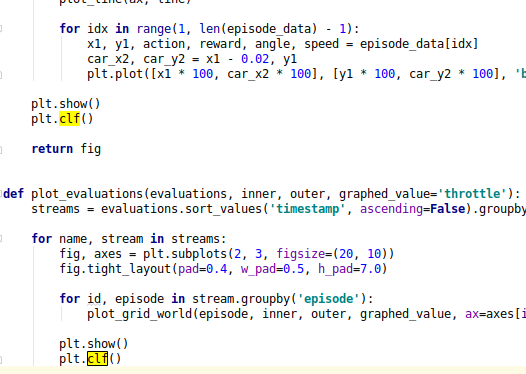Click the h_pad value 7.0

(x=370, y=269)
